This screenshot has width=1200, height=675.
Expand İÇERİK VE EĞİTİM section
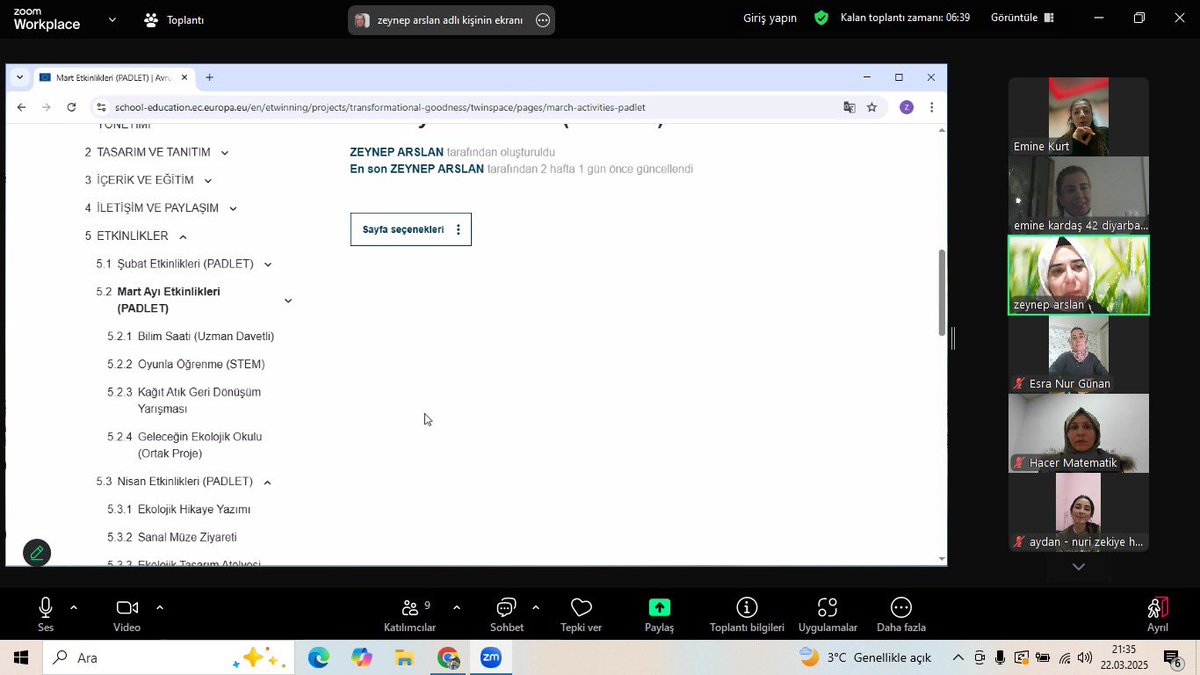[207, 181]
